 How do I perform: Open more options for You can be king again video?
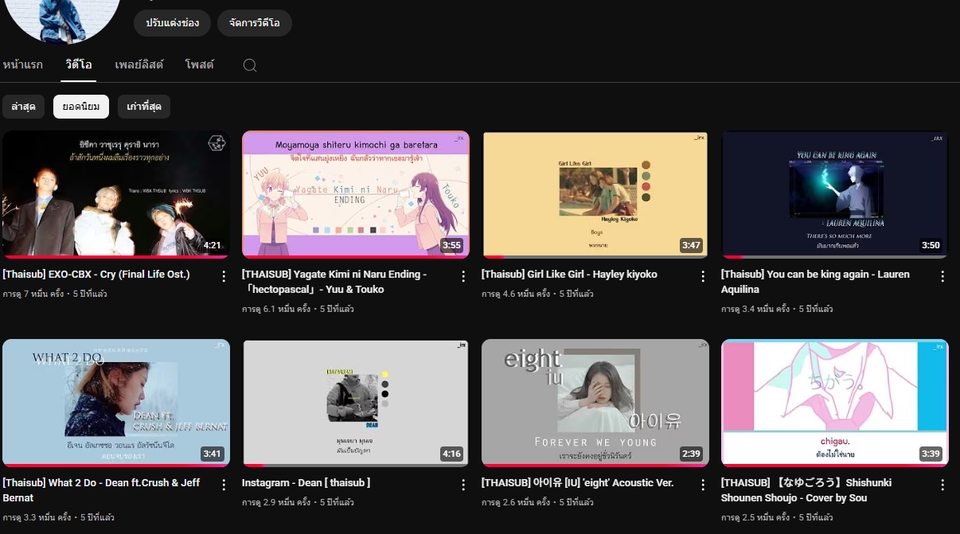click(942, 276)
